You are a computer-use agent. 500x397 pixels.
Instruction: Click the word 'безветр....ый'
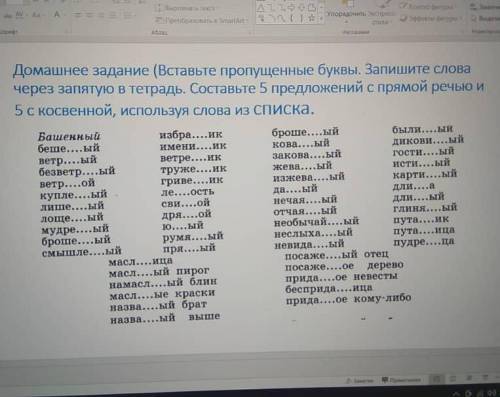click(77, 171)
